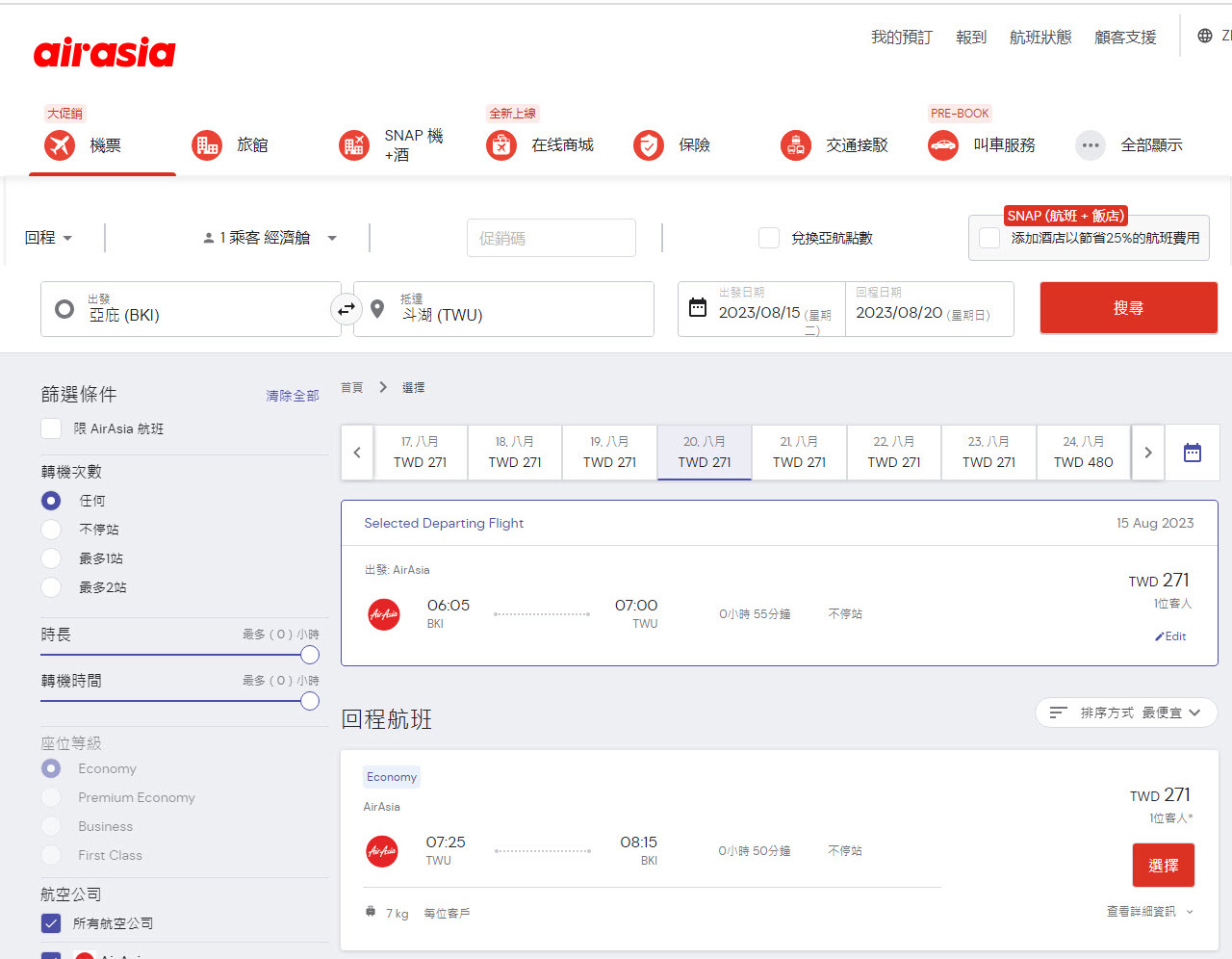Screen dimensions: 1232x959
Task: Click 清除全部 to clear all filters
Action: click(293, 396)
